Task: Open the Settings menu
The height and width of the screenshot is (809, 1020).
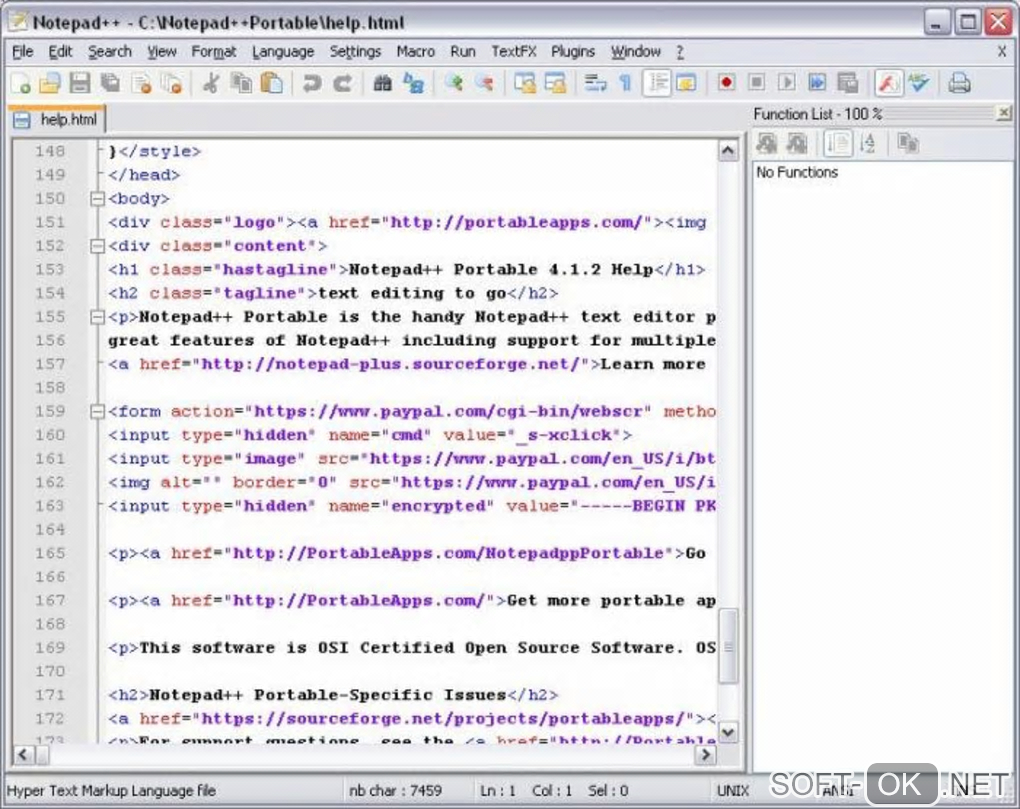Action: click(355, 51)
